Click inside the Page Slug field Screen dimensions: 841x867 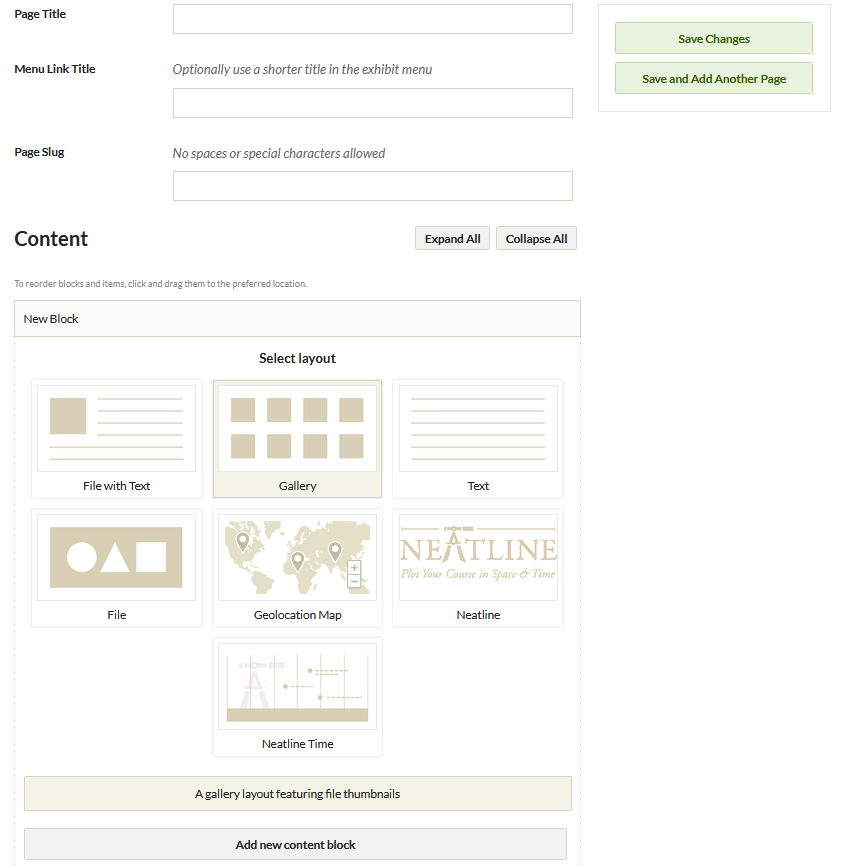tap(372, 185)
